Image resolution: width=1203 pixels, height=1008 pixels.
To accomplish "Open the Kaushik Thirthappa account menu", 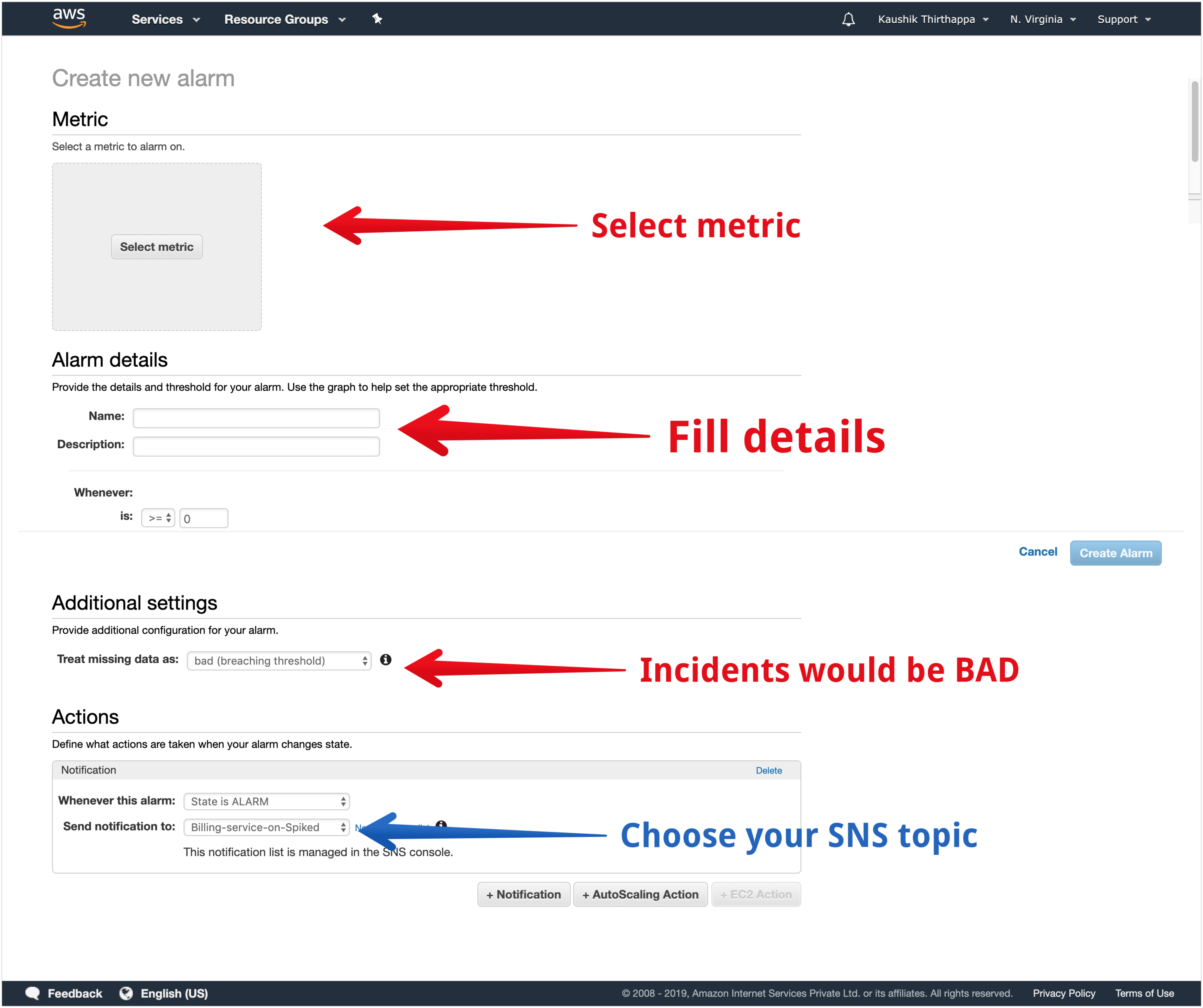I will pyautogui.click(x=933, y=20).
